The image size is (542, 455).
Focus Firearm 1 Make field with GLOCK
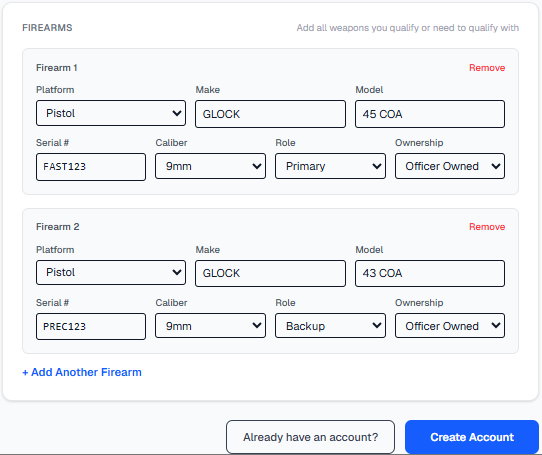click(x=270, y=114)
